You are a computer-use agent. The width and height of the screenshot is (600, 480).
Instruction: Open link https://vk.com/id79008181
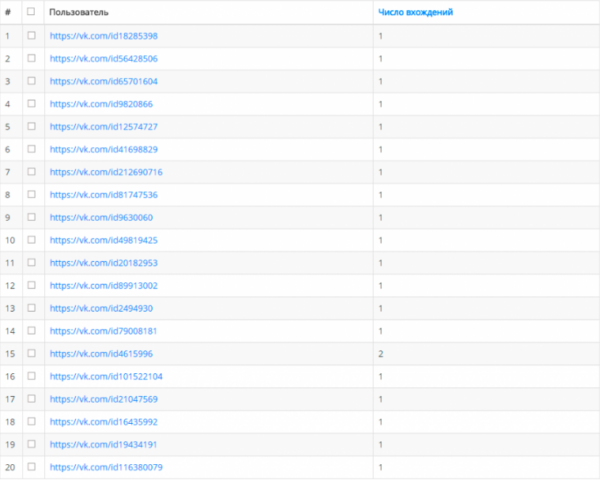[104, 331]
